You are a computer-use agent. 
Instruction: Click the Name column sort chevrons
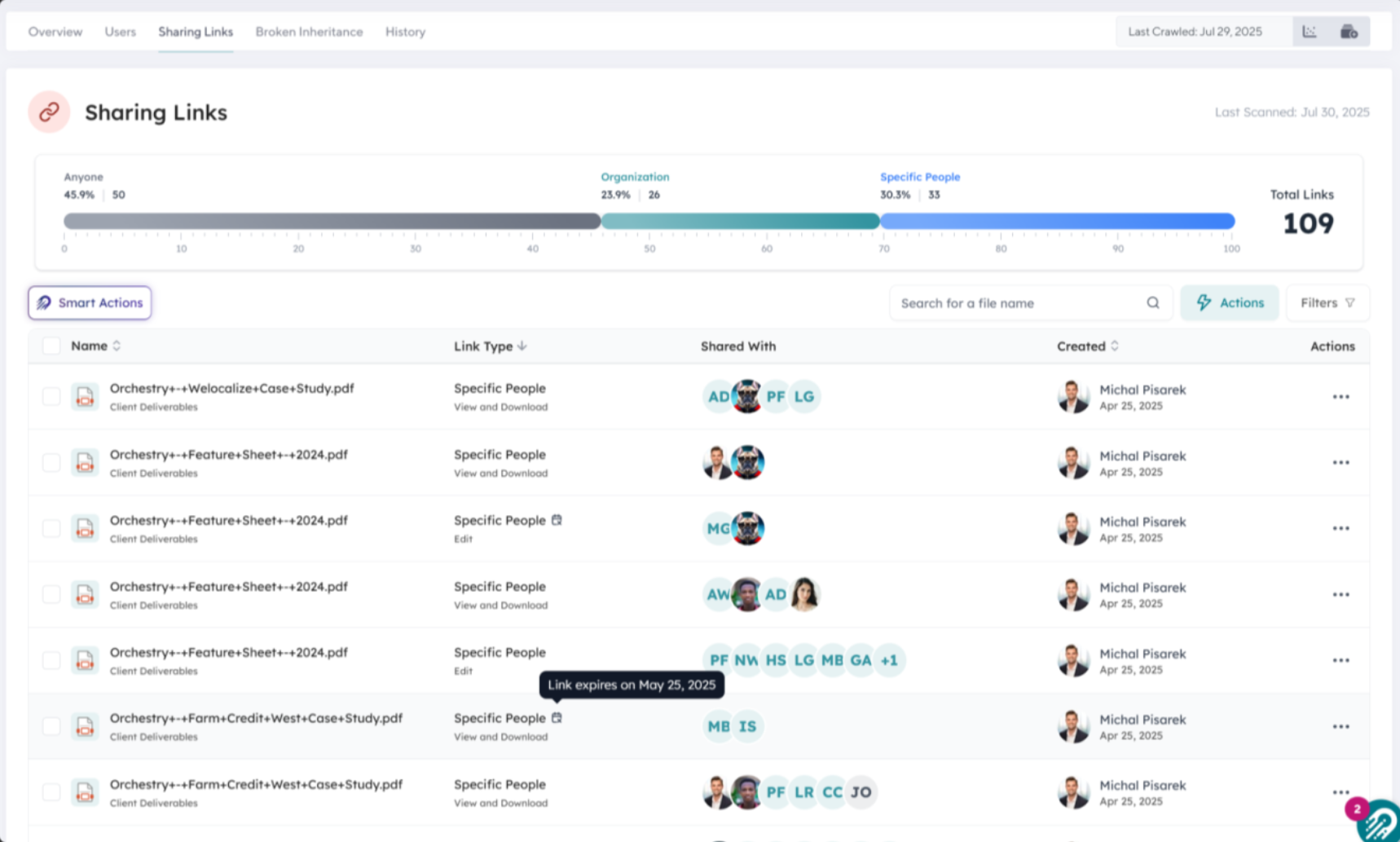click(117, 346)
